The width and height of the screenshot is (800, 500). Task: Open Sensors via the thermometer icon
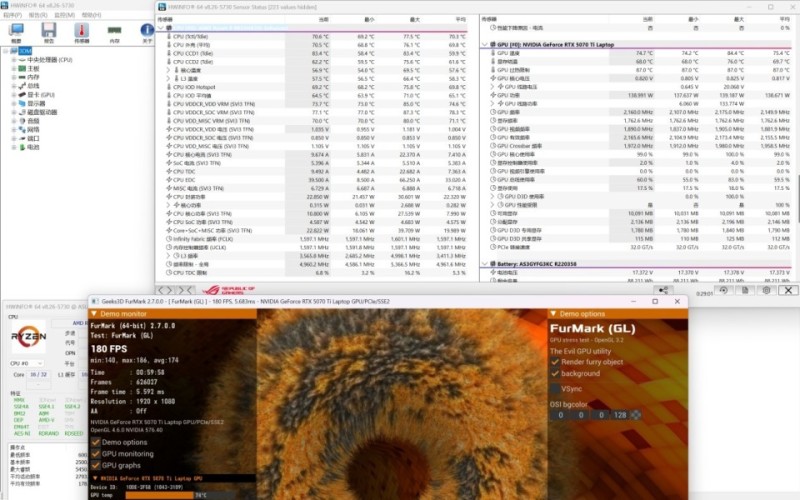pyautogui.click(x=82, y=31)
